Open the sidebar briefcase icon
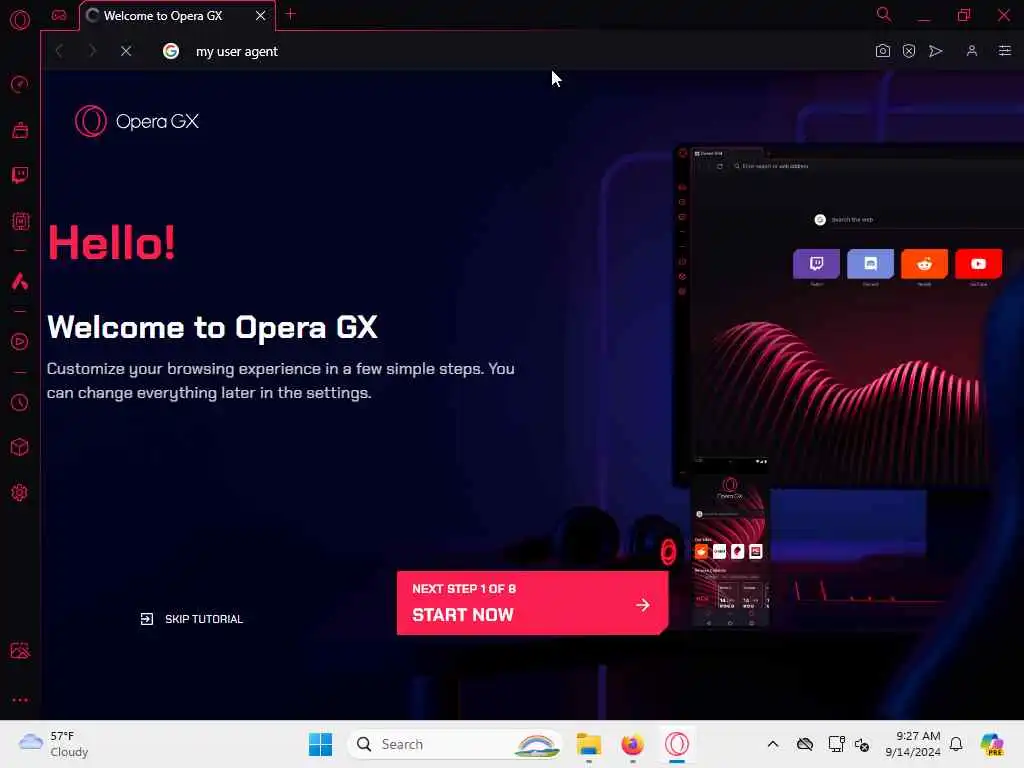 pos(20,130)
